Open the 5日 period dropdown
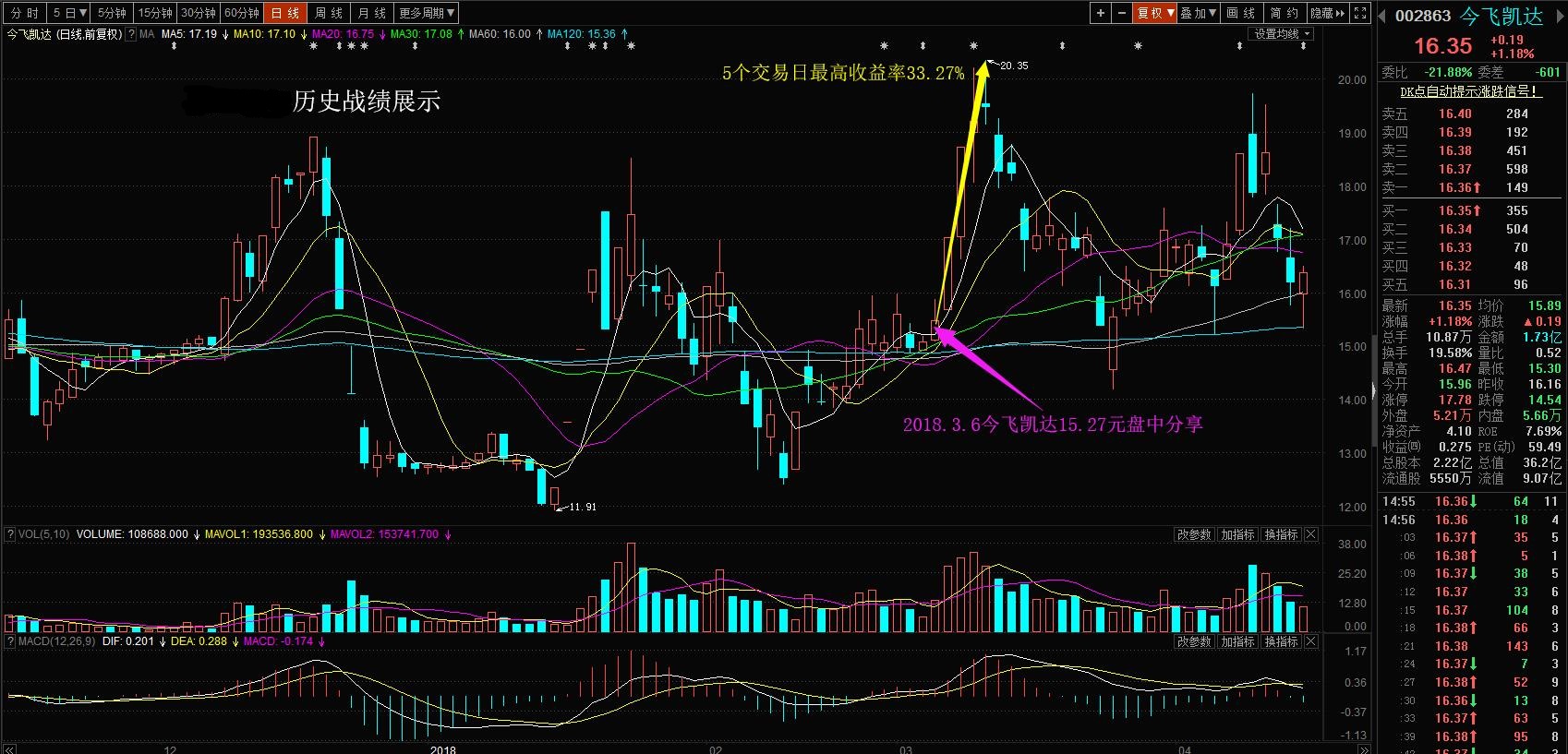The image size is (1568, 754). coord(70,13)
